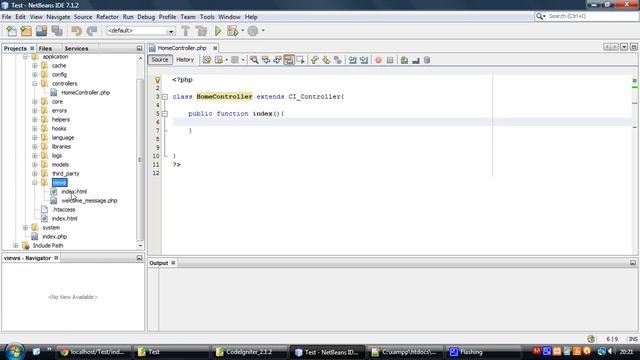This screenshot has width=640, height=360.
Task: Switch editor to Source view
Action: pos(160,60)
